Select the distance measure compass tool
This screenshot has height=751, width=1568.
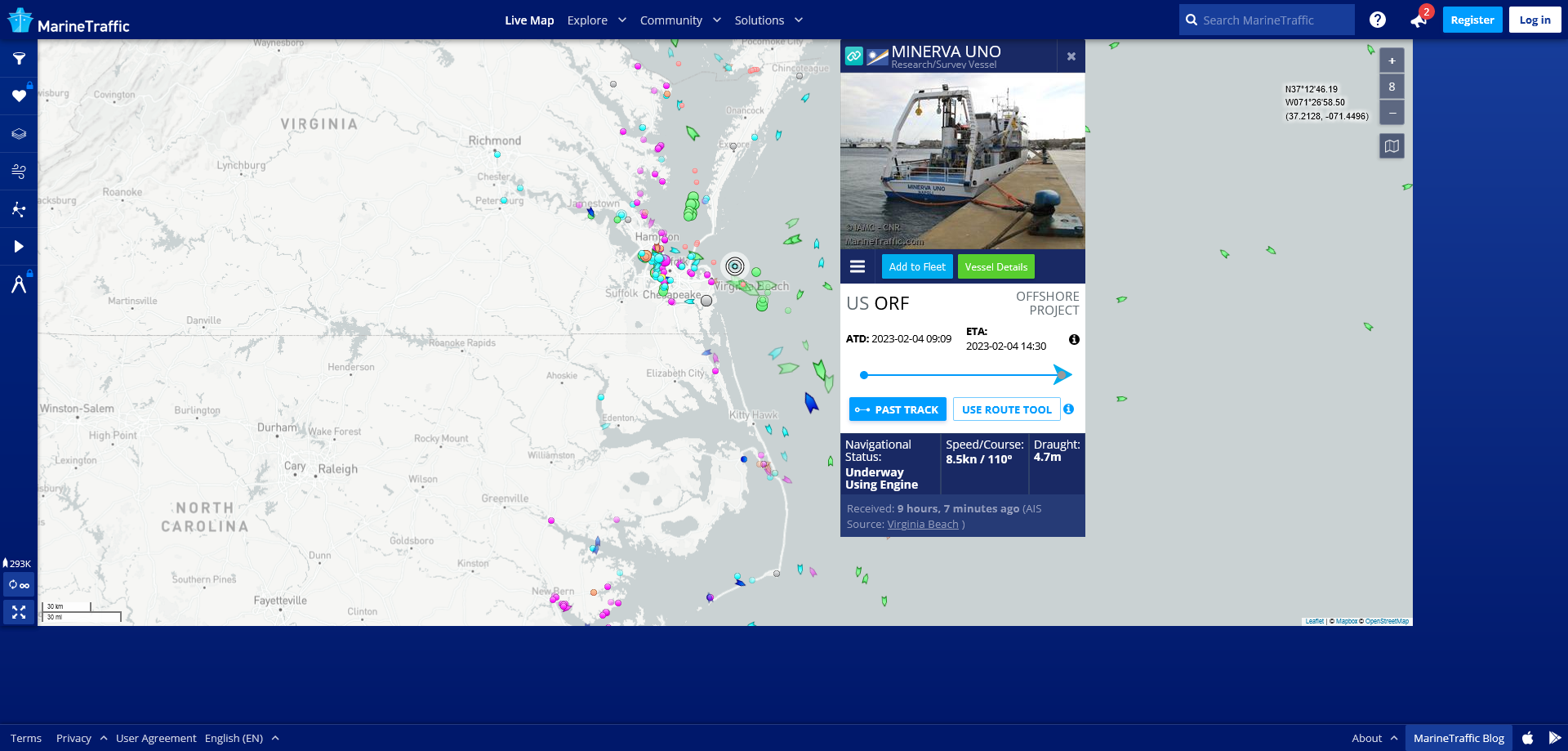pos(19,284)
